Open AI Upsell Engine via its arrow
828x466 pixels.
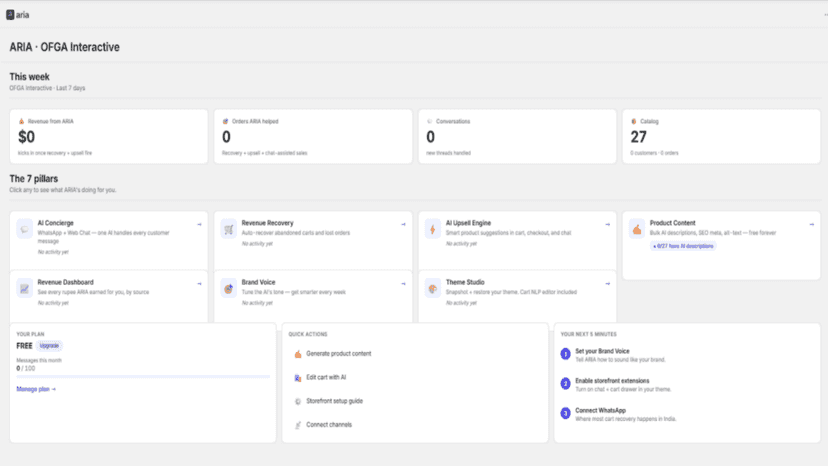[x=607, y=225]
